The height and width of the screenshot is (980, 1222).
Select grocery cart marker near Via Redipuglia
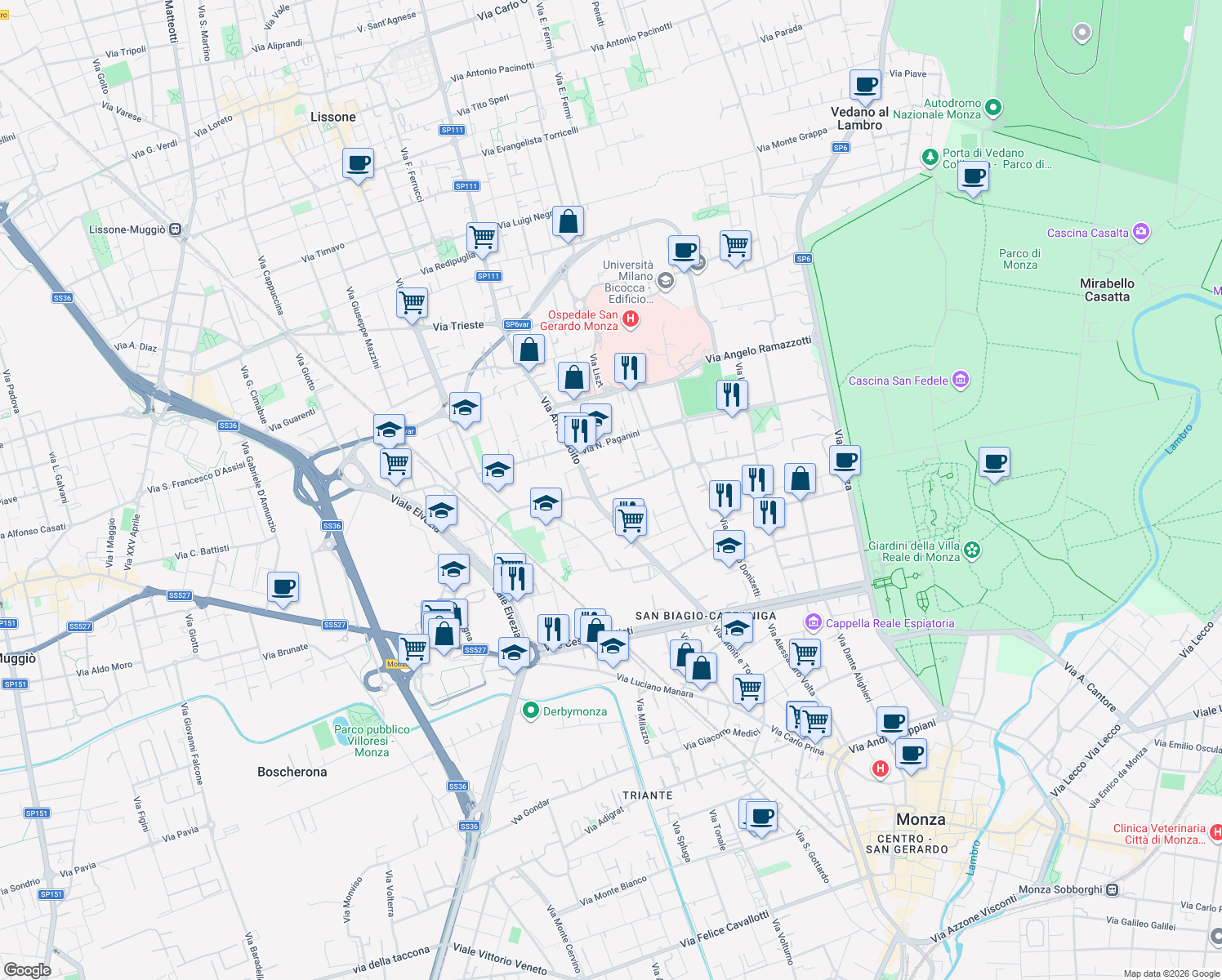[x=482, y=238]
